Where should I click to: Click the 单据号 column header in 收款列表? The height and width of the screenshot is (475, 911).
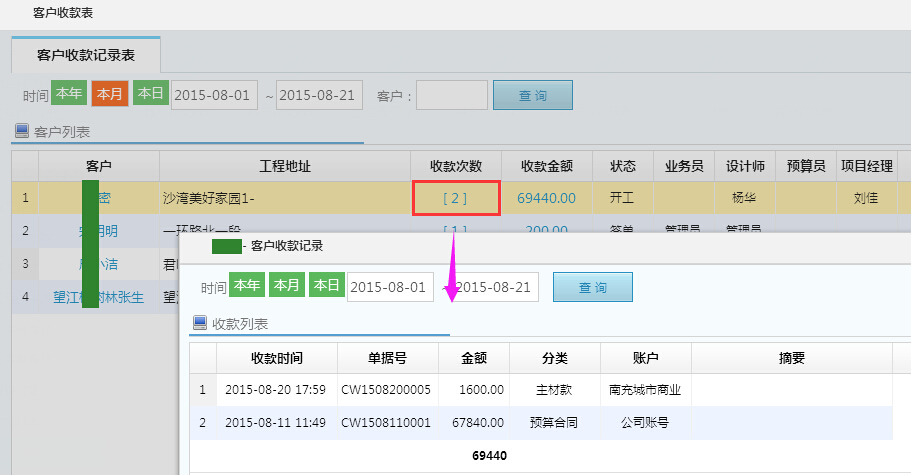[387, 358]
